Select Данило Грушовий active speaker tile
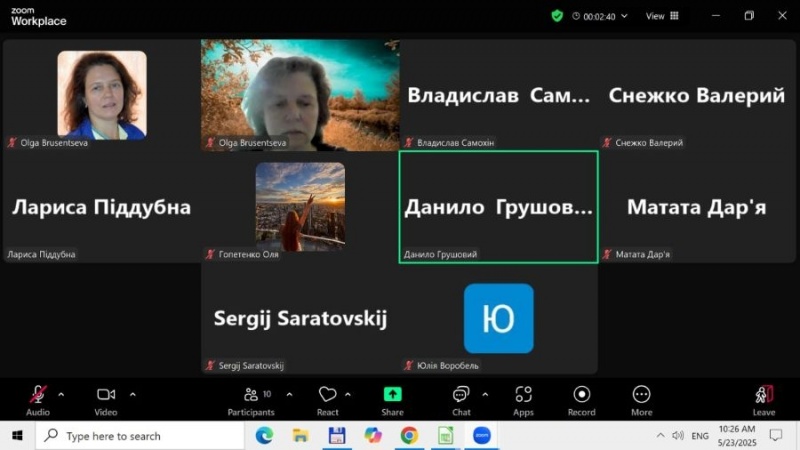This screenshot has width=800, height=450. click(498, 207)
